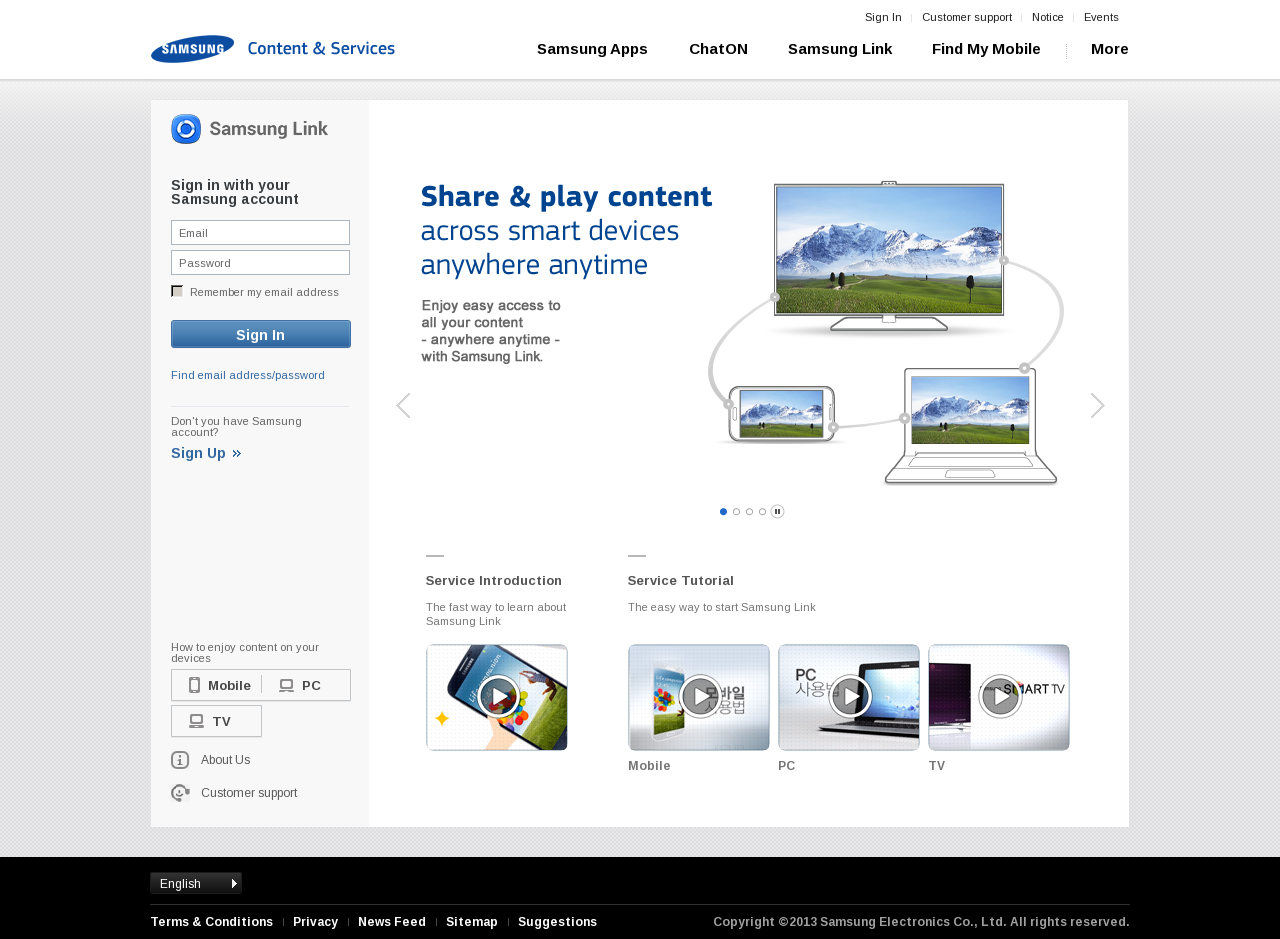
Task: Open News Feed footer link
Action: point(392,922)
